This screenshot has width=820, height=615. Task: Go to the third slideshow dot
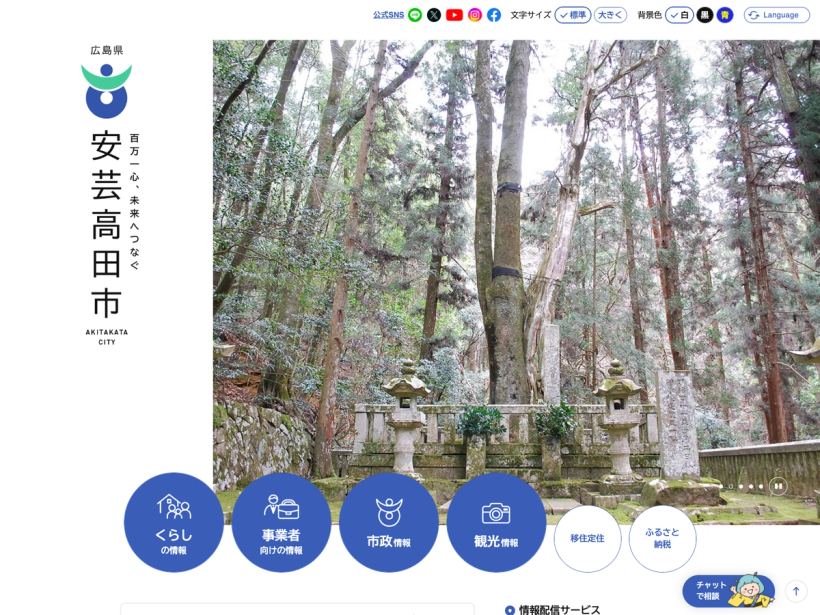(x=741, y=486)
